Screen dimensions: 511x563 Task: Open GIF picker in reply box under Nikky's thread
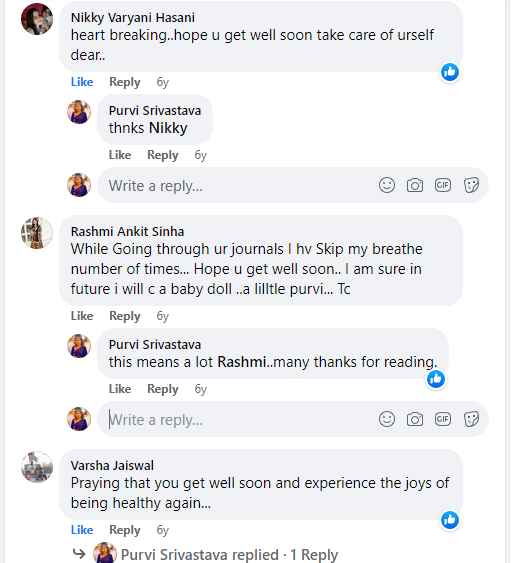[443, 185]
